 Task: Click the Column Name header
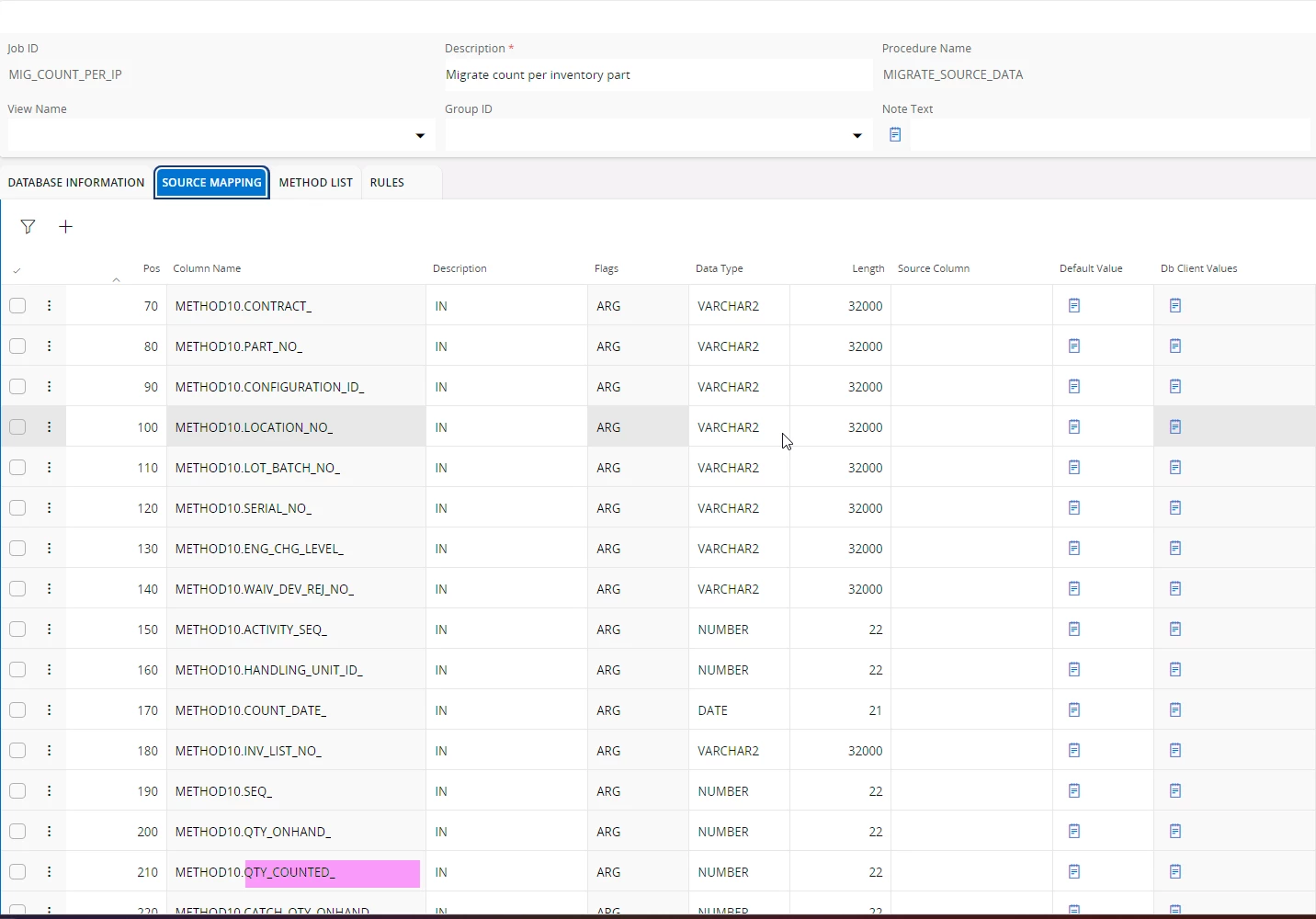pos(207,269)
